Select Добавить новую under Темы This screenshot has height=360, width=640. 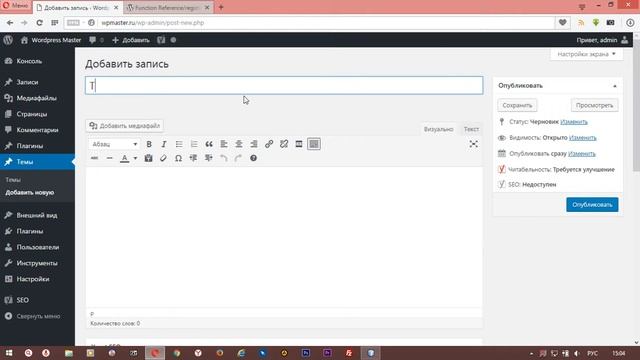[x=29, y=193]
